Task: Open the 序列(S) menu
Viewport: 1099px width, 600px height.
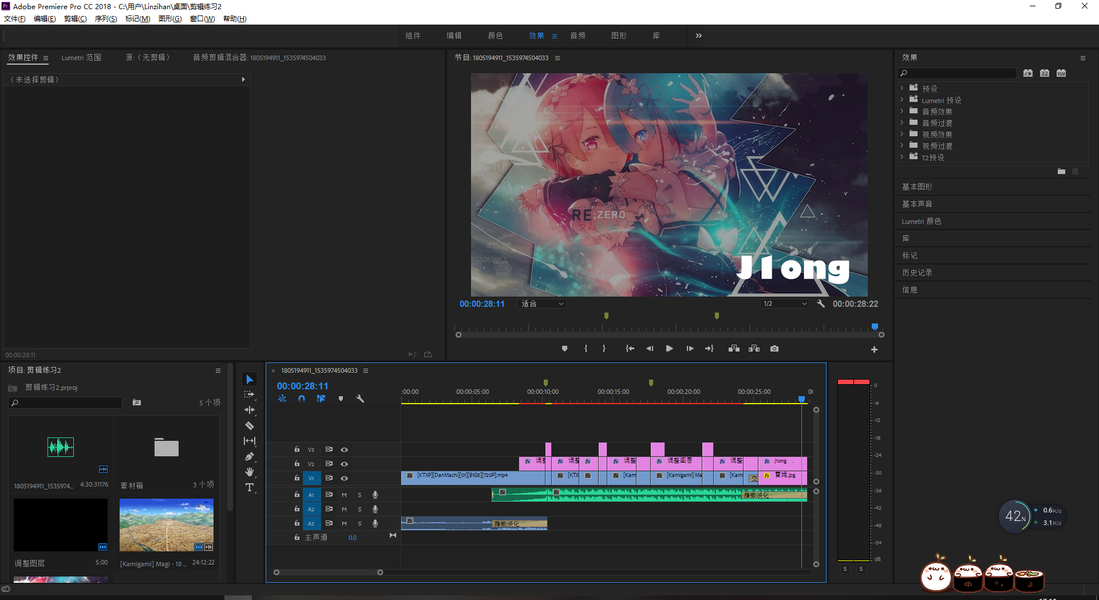Action: 106,18
